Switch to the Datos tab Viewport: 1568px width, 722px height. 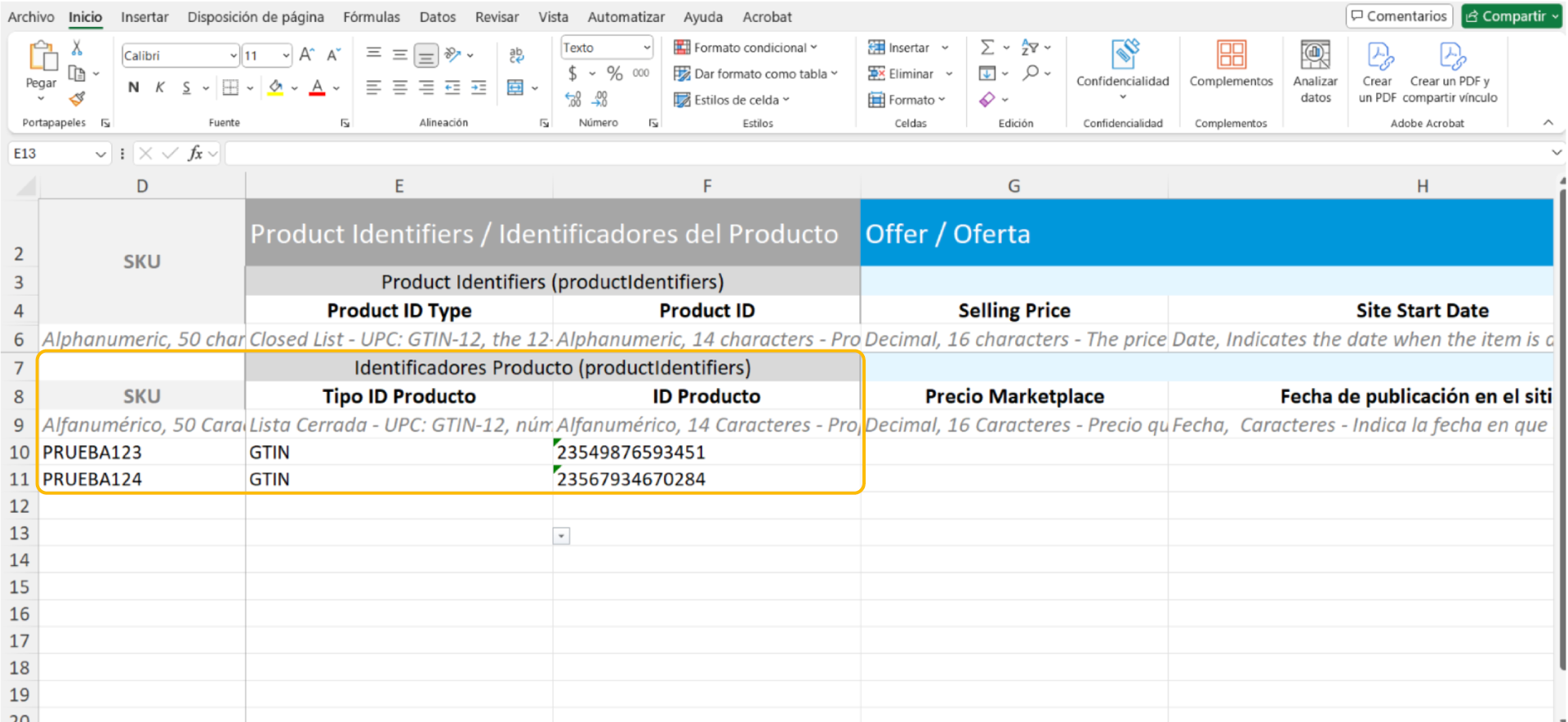coord(438,16)
